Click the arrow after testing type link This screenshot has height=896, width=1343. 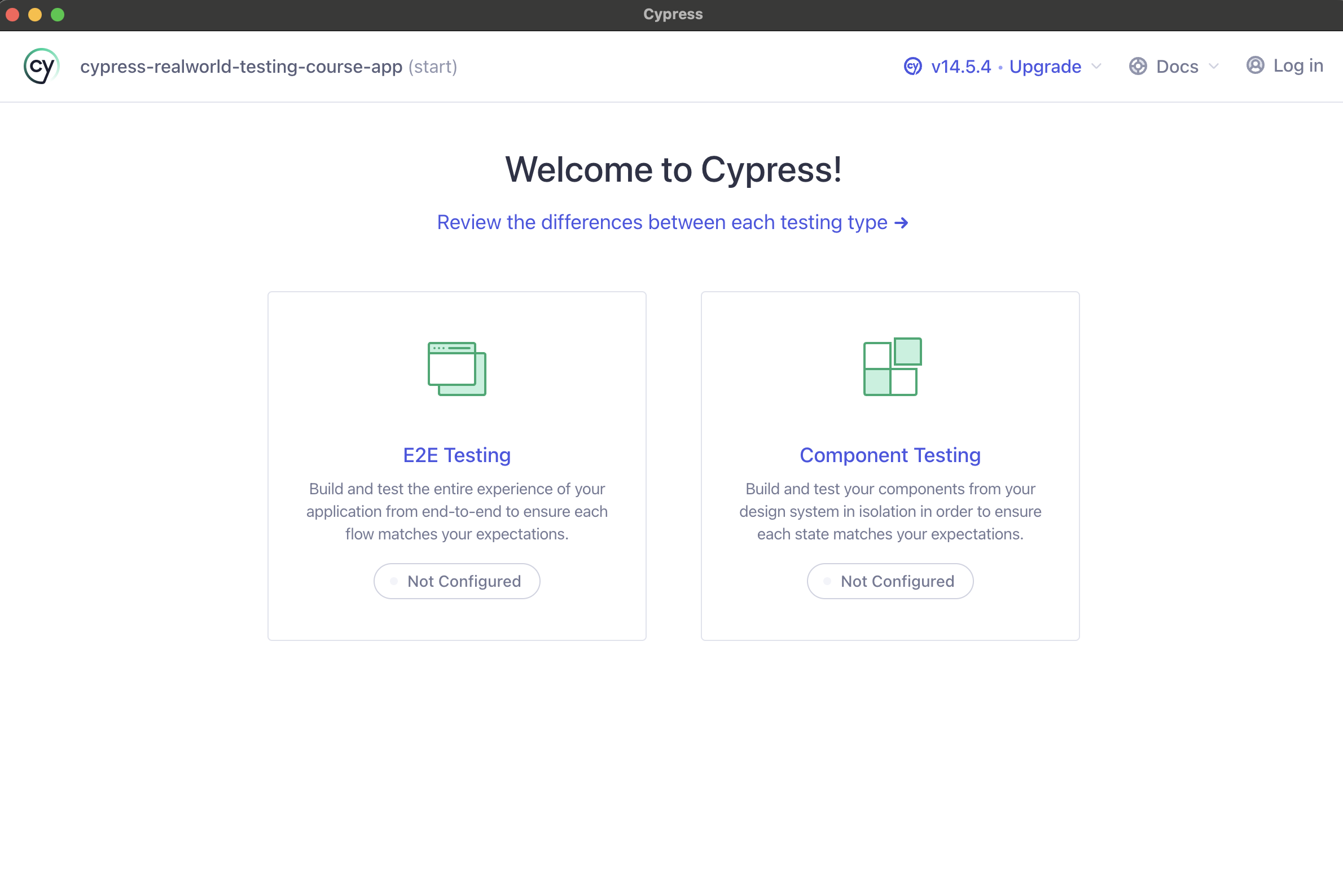click(x=901, y=223)
